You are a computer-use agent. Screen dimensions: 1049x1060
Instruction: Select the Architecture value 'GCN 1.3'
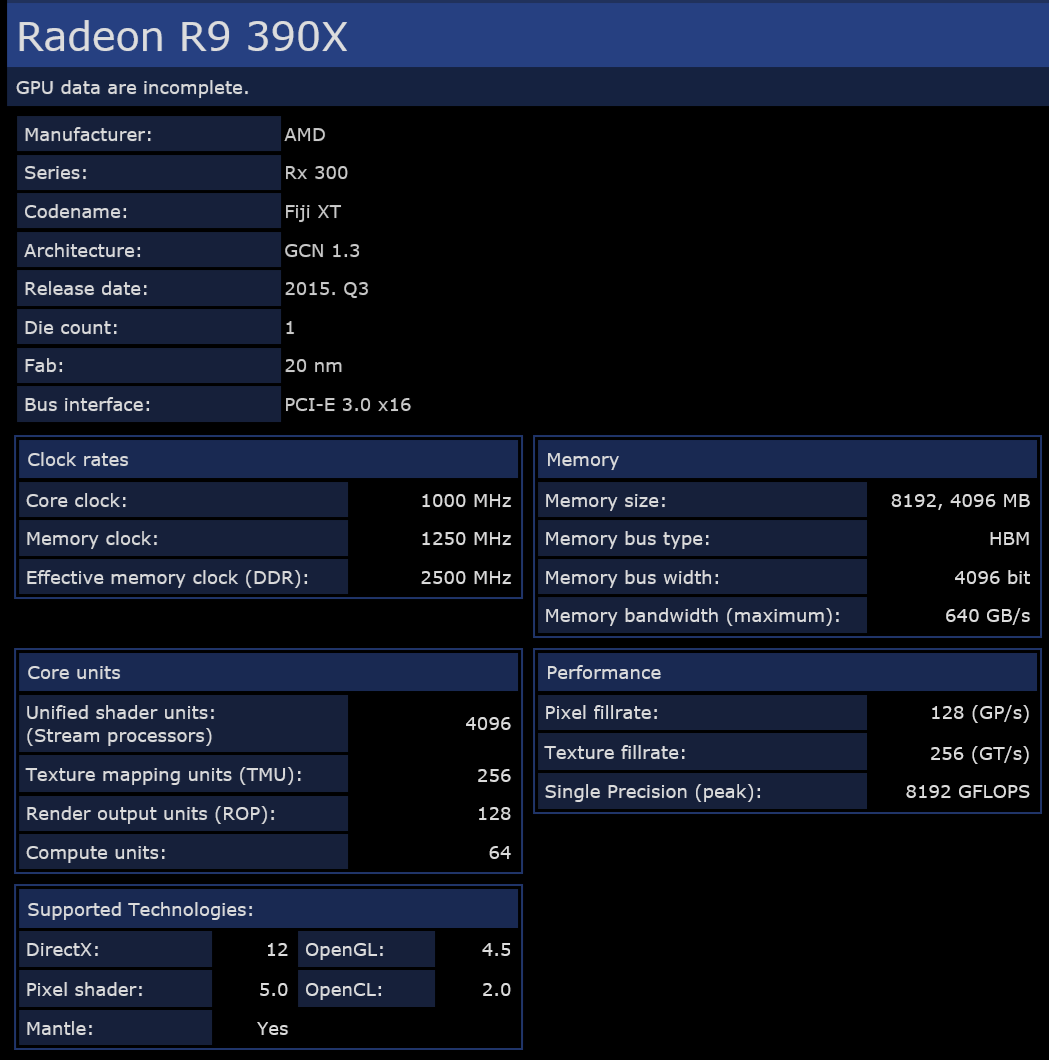(x=322, y=251)
